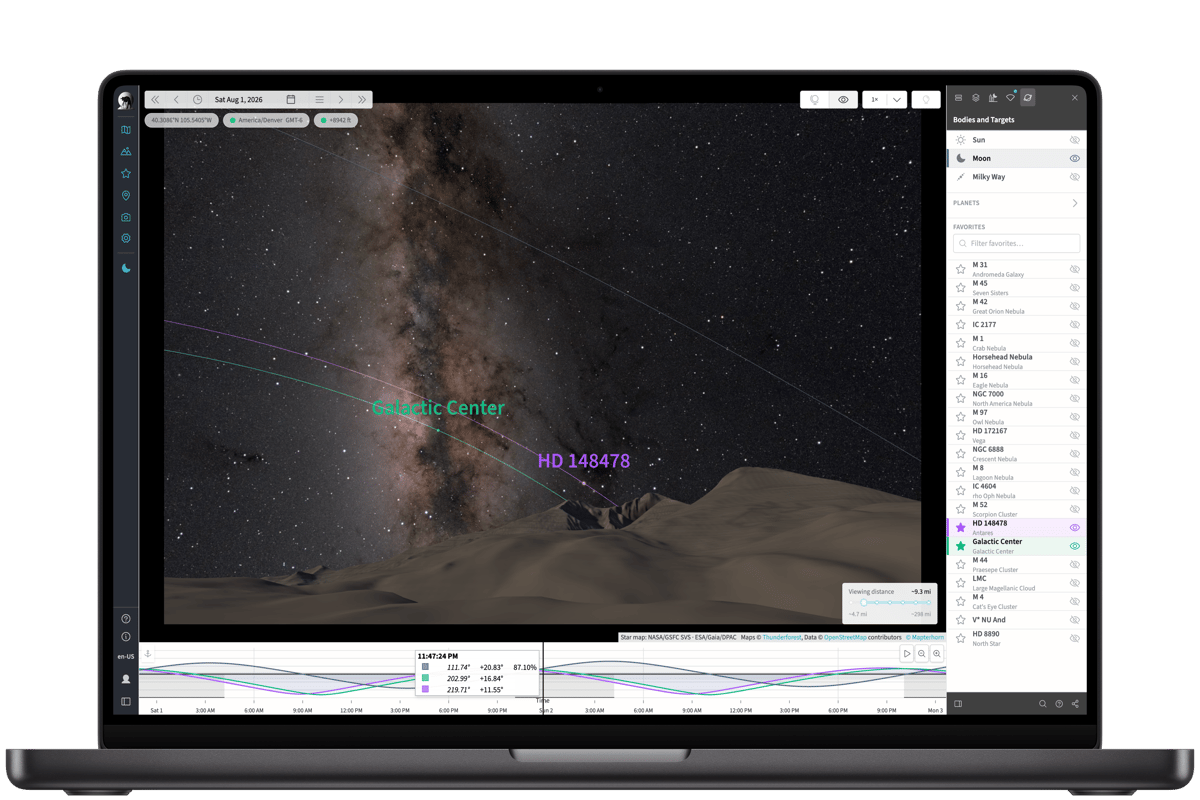
Task: Open the help question mark icon in left sidebar
Action: [126, 619]
